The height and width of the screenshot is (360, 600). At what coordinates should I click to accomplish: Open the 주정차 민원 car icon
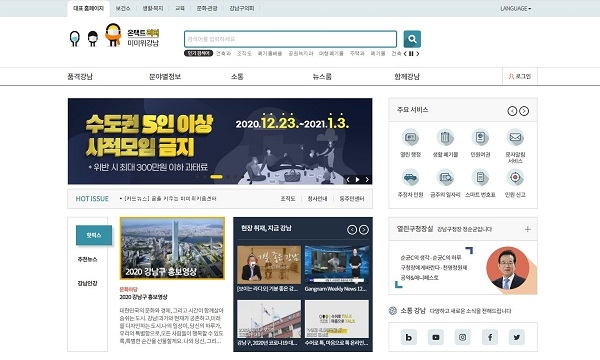[x=410, y=178]
